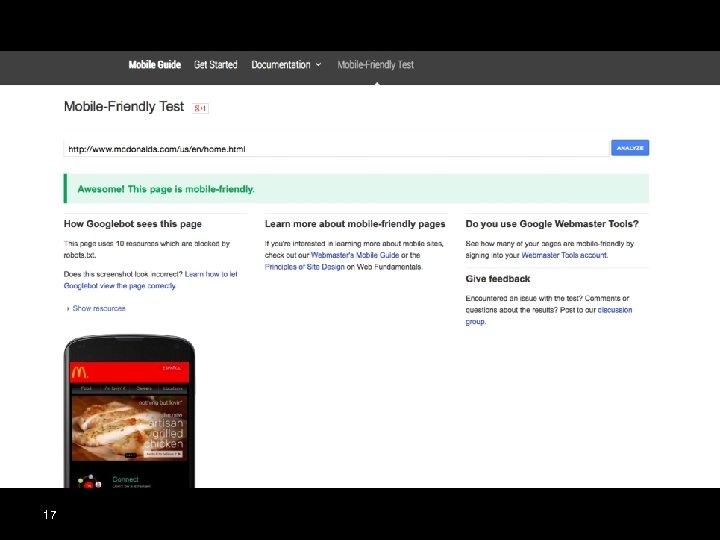The width and height of the screenshot is (720, 540).
Task: Click the 'Mobile-Friendly Test' page title
Action: tap(124, 107)
